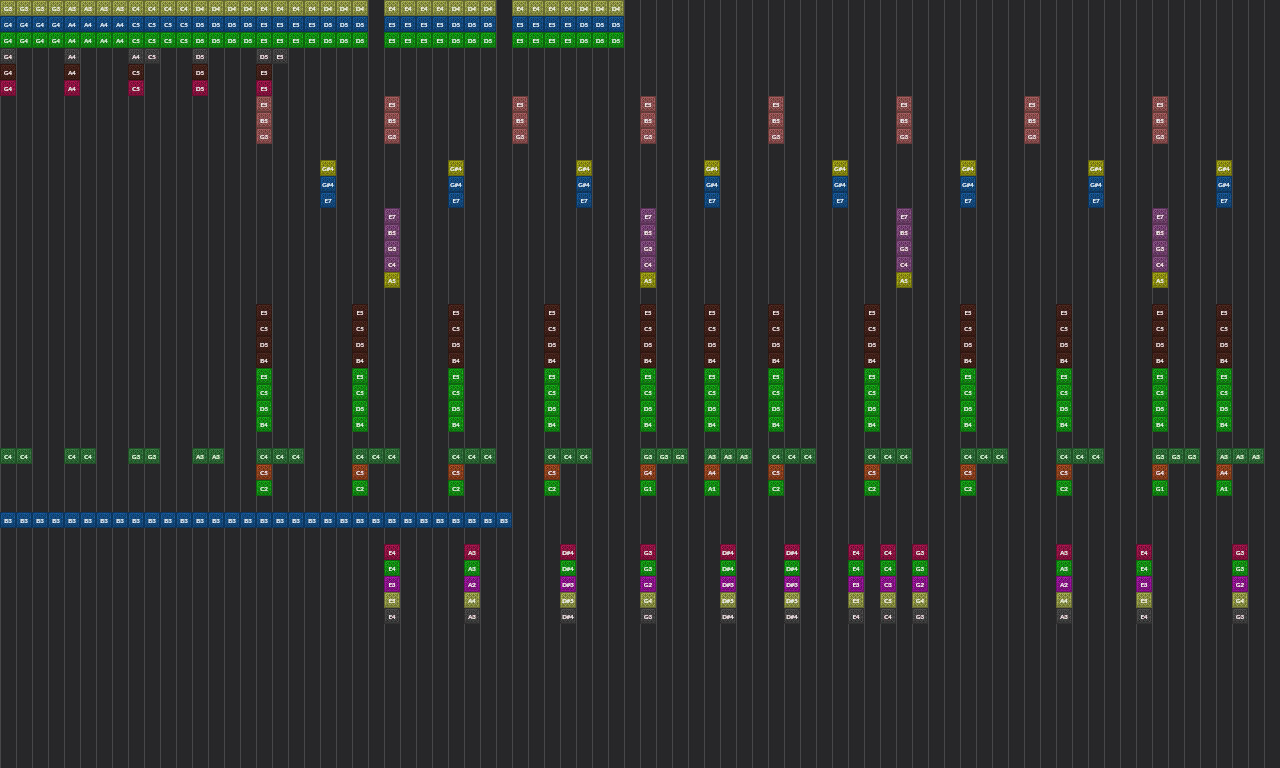Select the crimson A4 note block
1280x768 pixels.
tap(72, 88)
